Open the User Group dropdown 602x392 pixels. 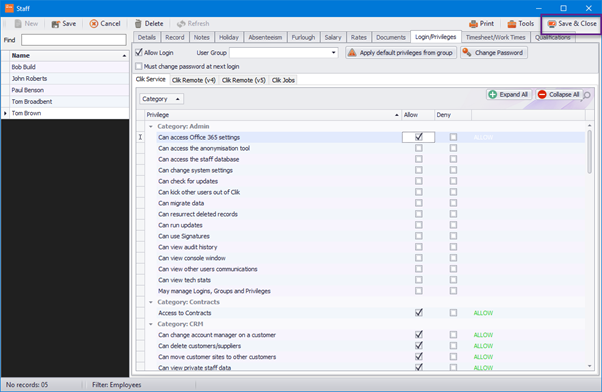pos(333,53)
